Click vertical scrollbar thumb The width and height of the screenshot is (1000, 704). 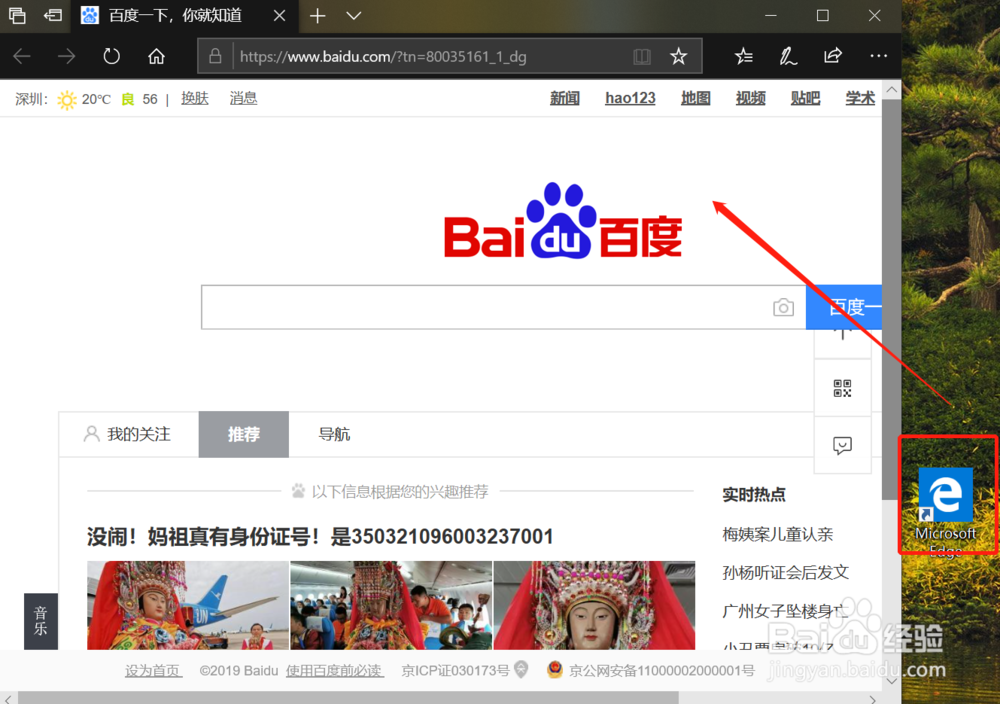[892, 300]
